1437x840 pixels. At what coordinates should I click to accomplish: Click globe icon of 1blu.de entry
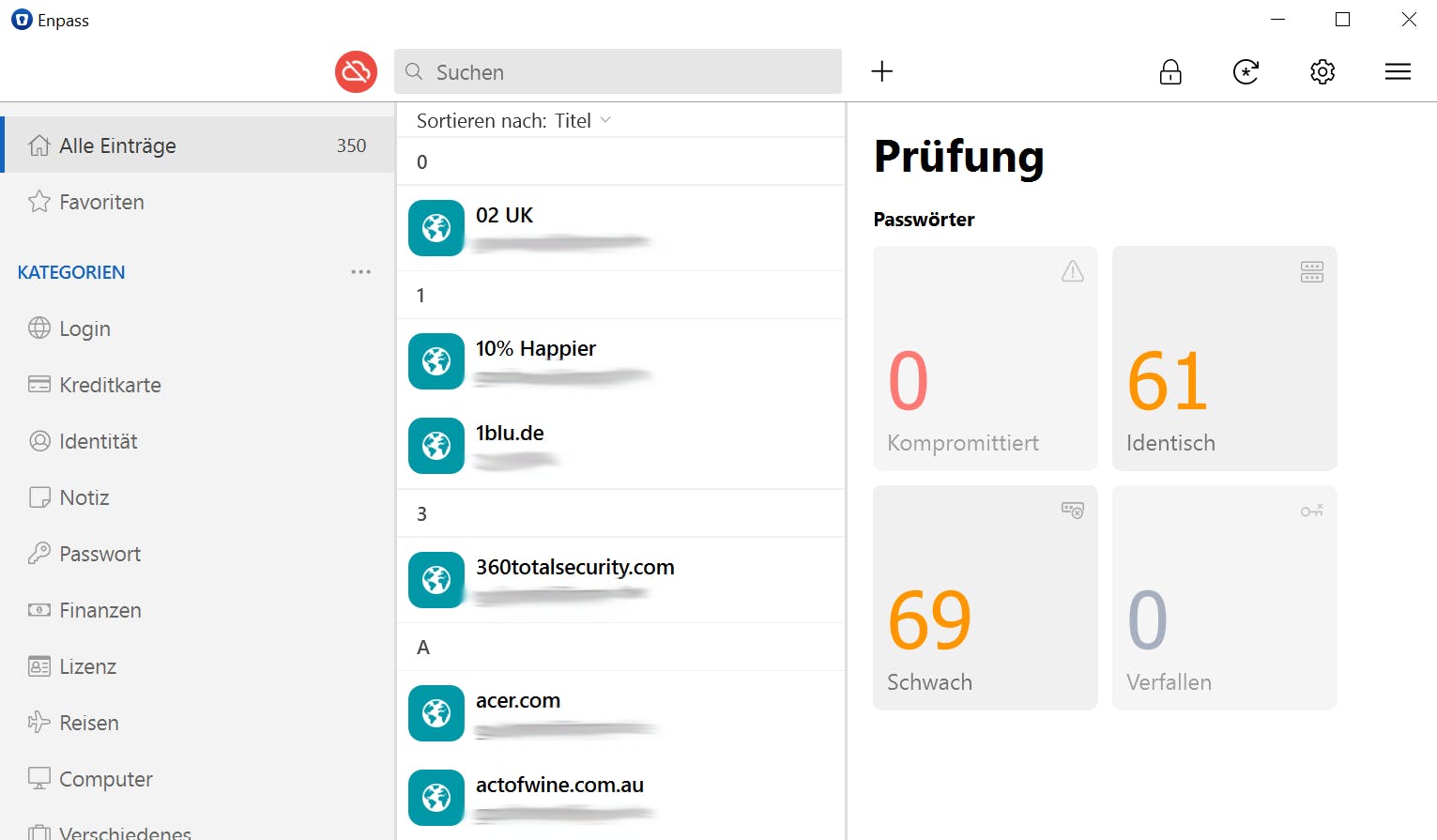[436, 446]
